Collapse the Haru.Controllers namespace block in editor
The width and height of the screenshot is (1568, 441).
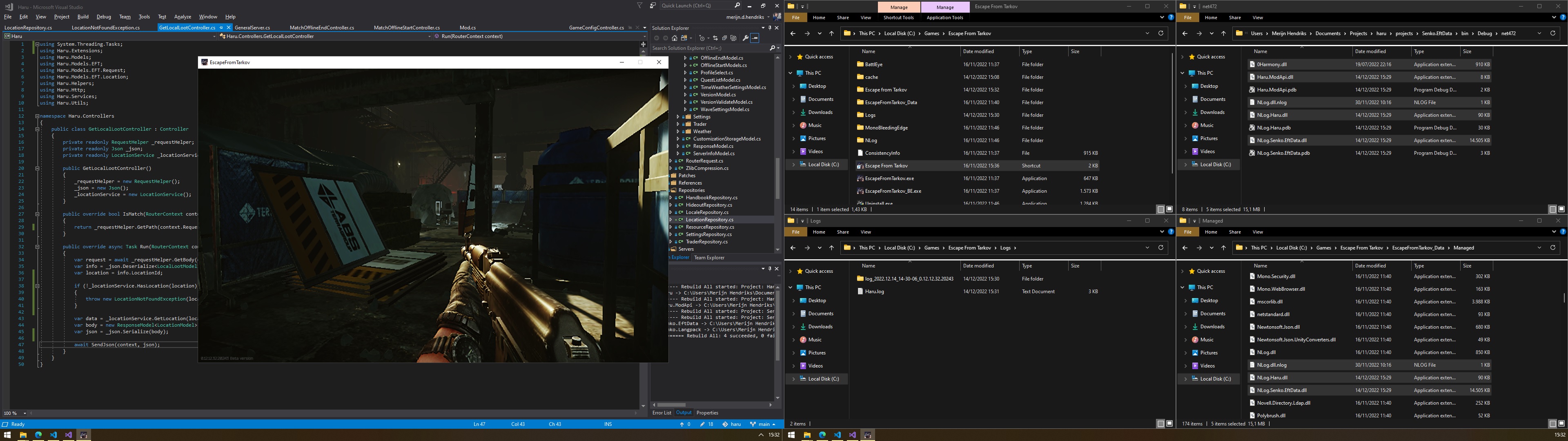37,116
